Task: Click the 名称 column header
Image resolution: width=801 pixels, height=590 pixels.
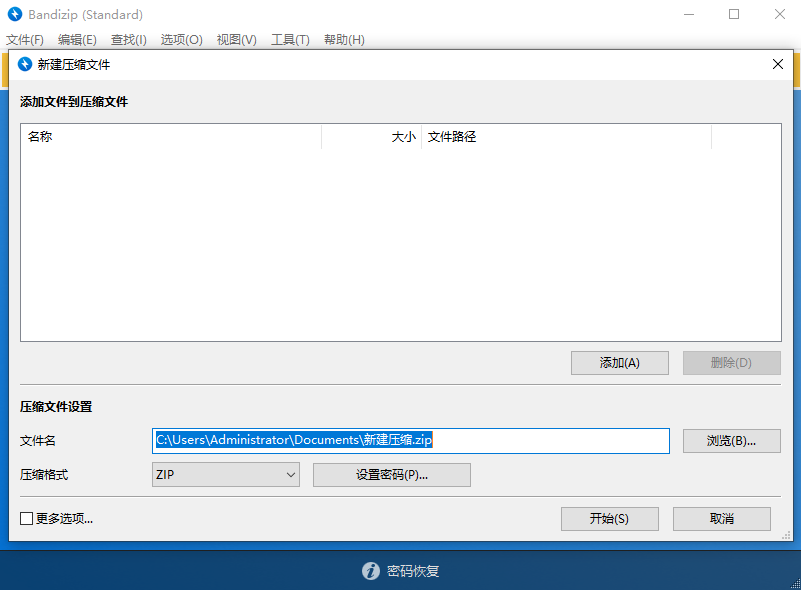Action: [170, 137]
